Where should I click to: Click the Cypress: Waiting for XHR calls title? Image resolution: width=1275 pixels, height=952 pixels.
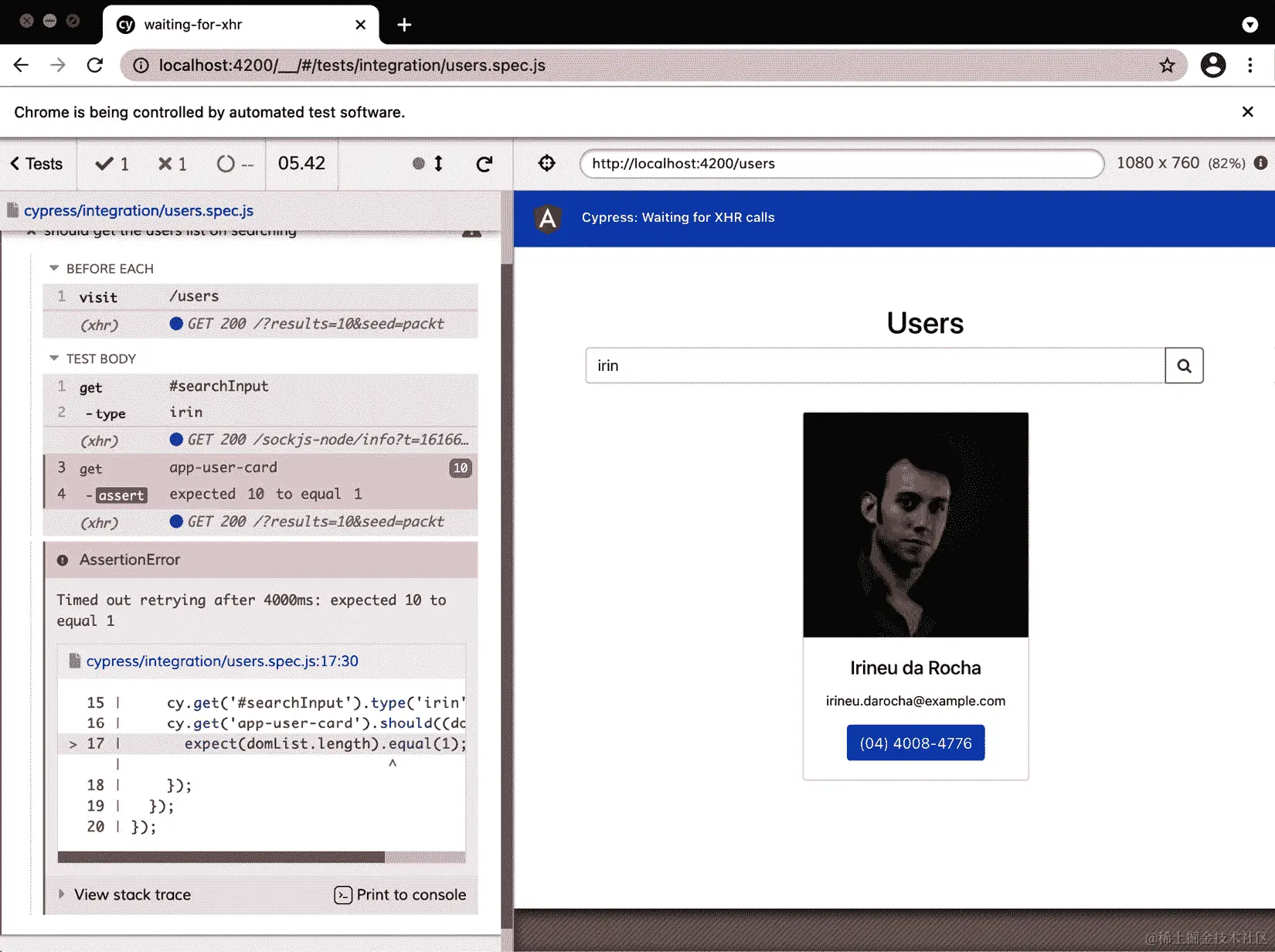pos(678,218)
